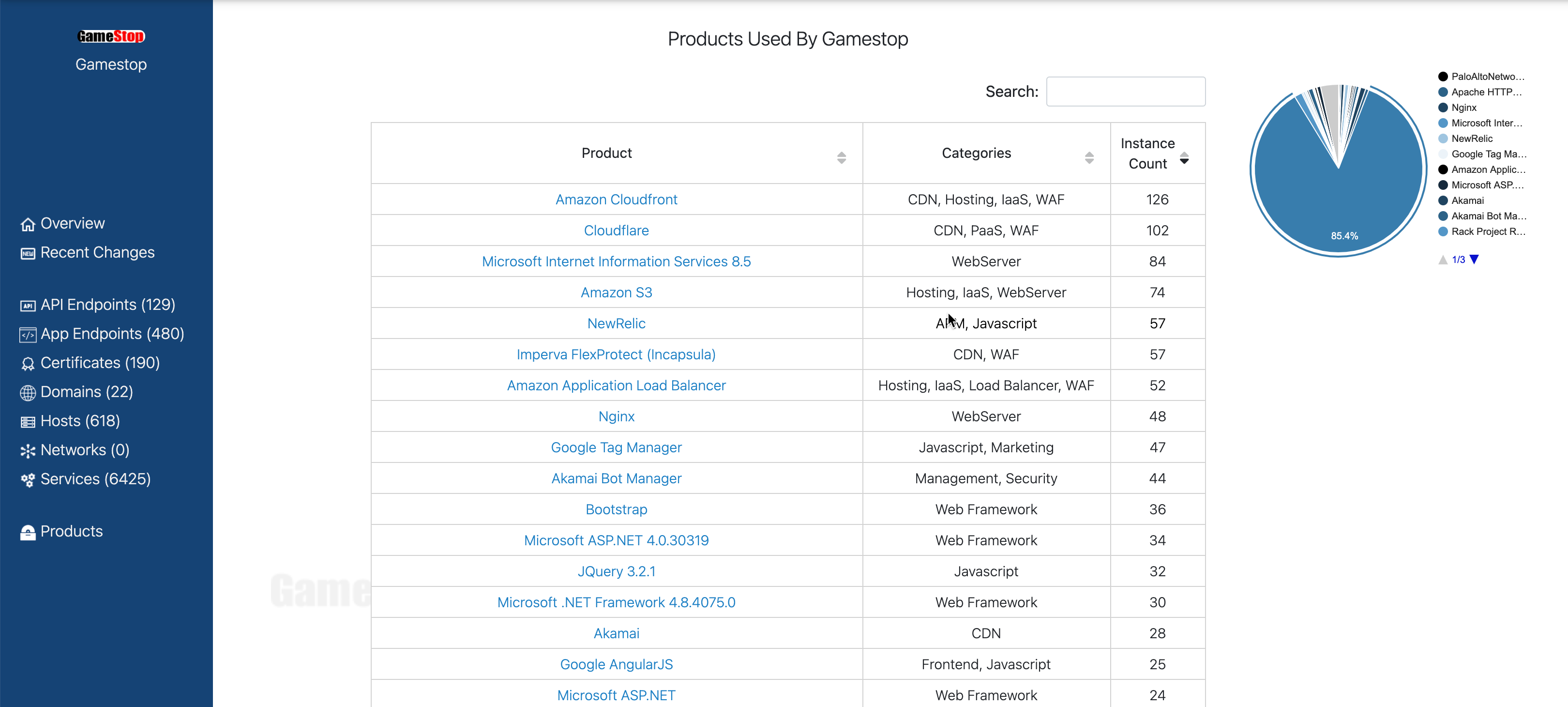Click 'CDN, PaaS, WAF' category cell

click(986, 230)
